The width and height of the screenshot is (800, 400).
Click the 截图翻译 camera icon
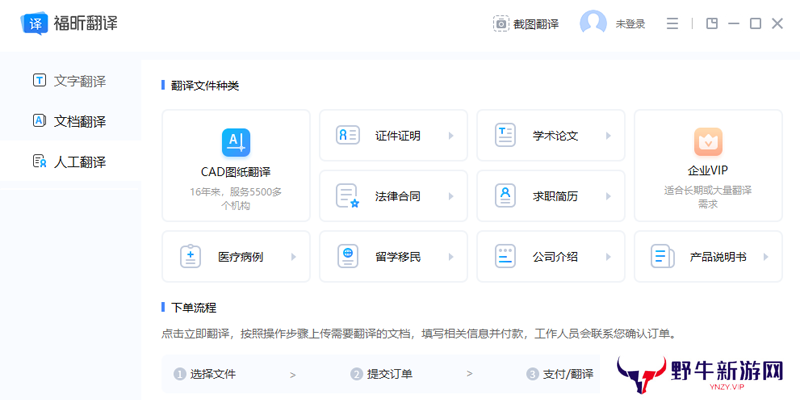pyautogui.click(x=501, y=23)
